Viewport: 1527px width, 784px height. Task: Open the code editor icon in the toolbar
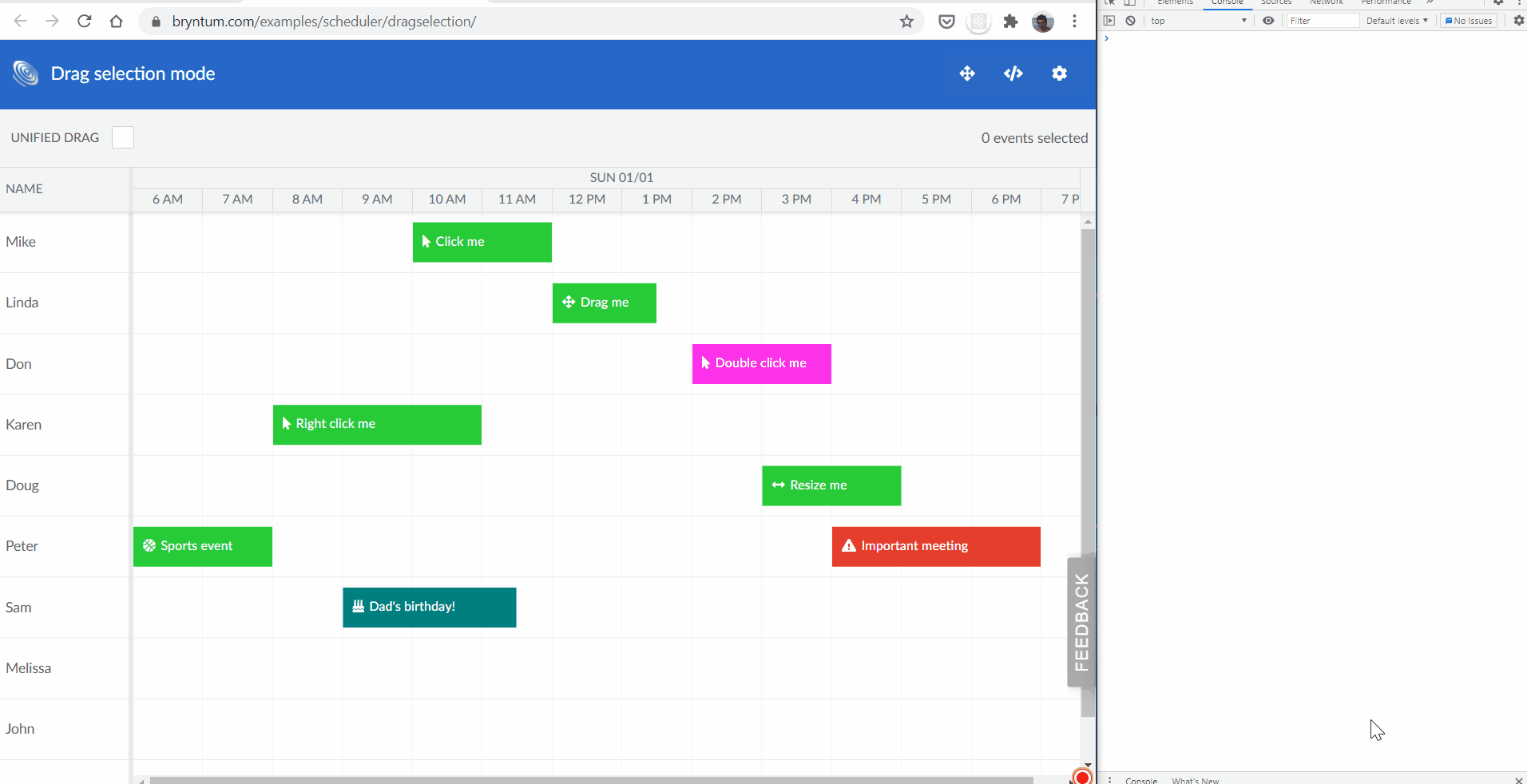click(x=1013, y=73)
